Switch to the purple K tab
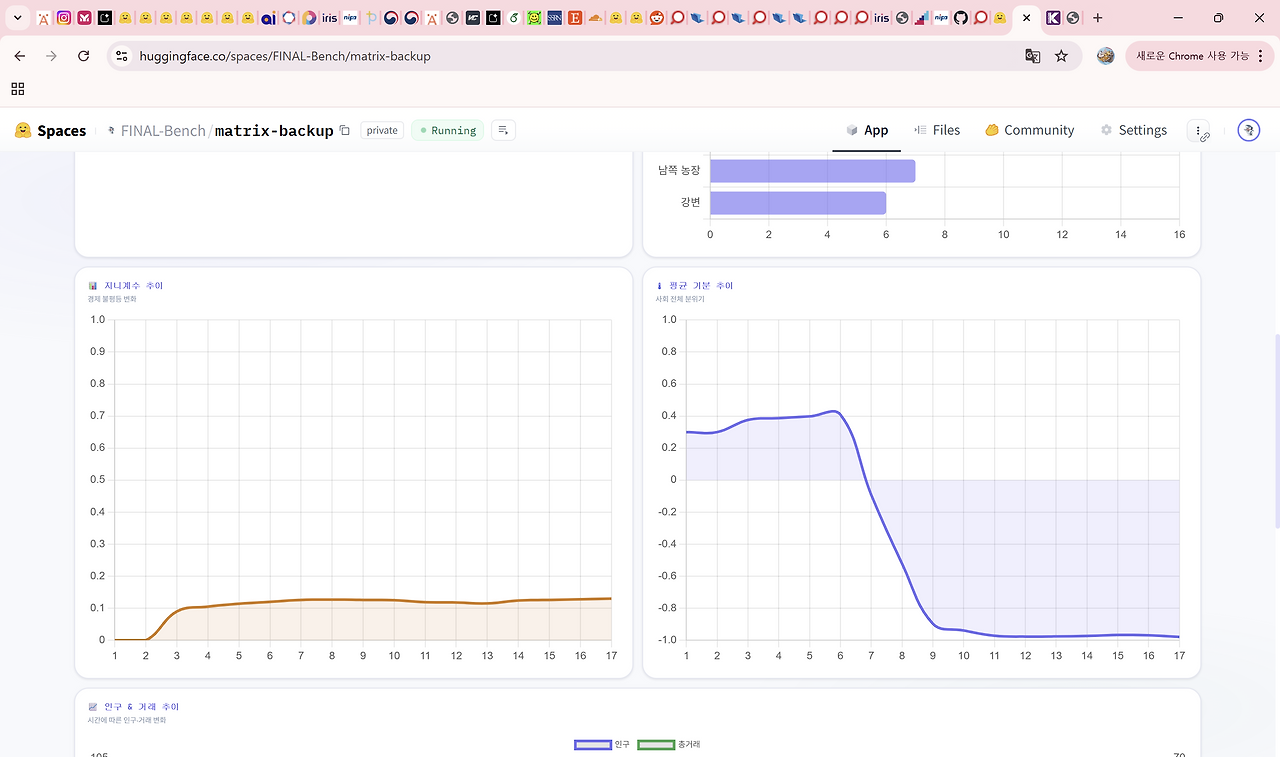The height and width of the screenshot is (757, 1280). tap(1053, 18)
